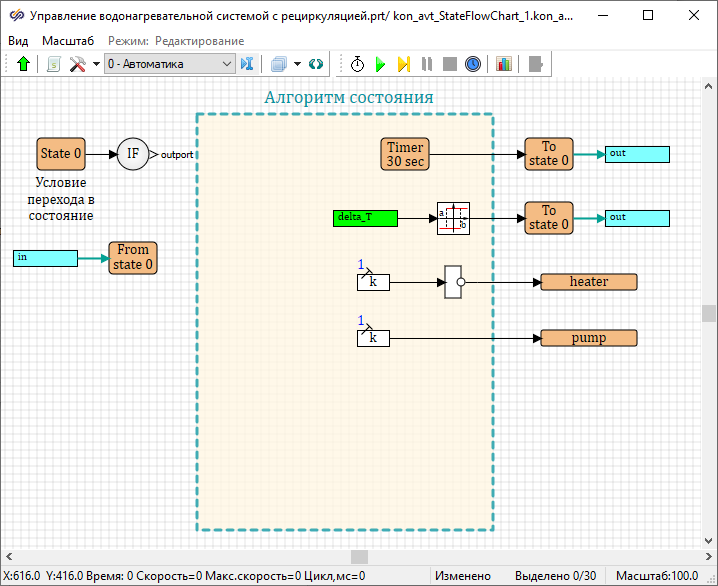Pause the simulation using pause button

[427, 64]
